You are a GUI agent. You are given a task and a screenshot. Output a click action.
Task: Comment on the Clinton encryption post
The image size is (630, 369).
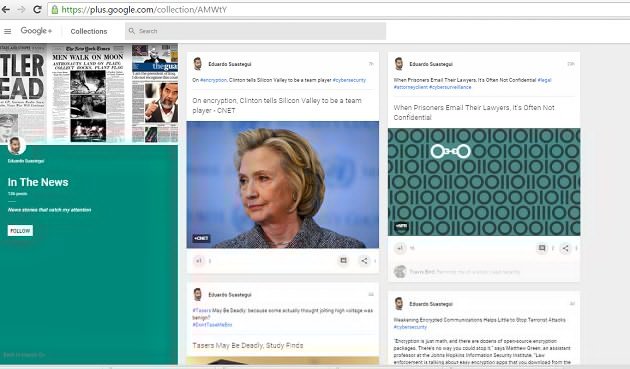click(x=344, y=260)
